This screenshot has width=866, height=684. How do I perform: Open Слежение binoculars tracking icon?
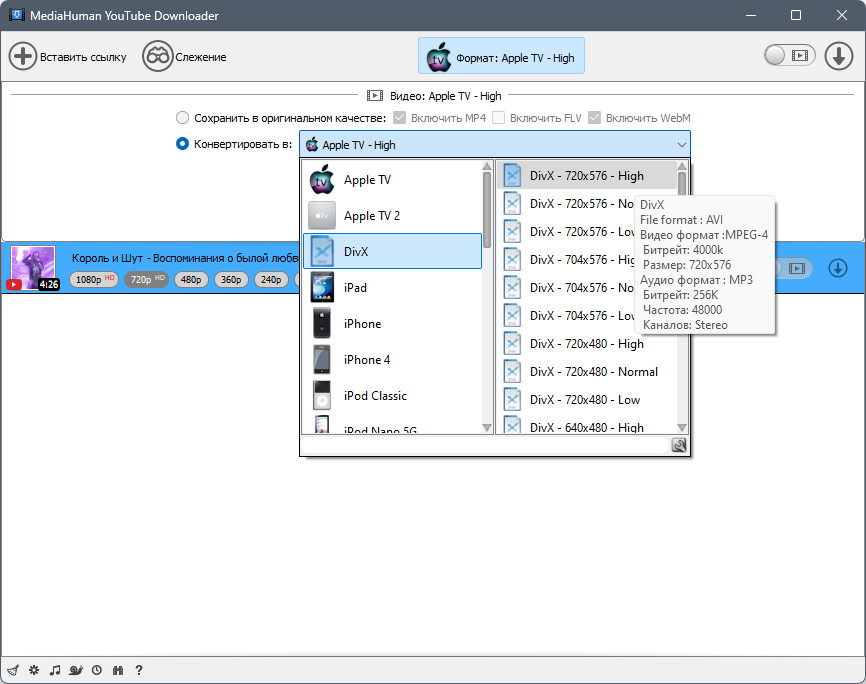[x=157, y=56]
